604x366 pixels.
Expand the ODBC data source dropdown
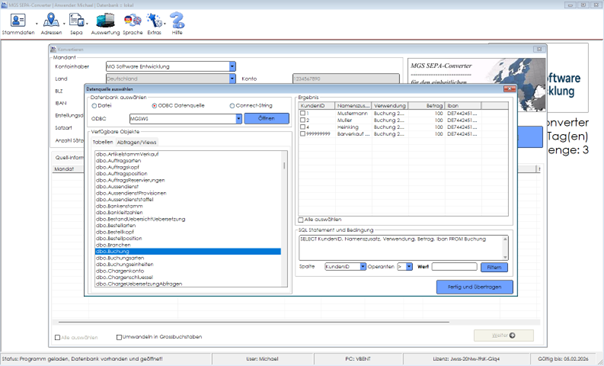point(239,119)
